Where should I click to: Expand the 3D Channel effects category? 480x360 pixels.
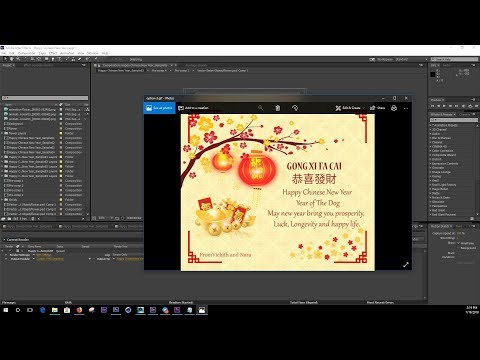point(431,129)
